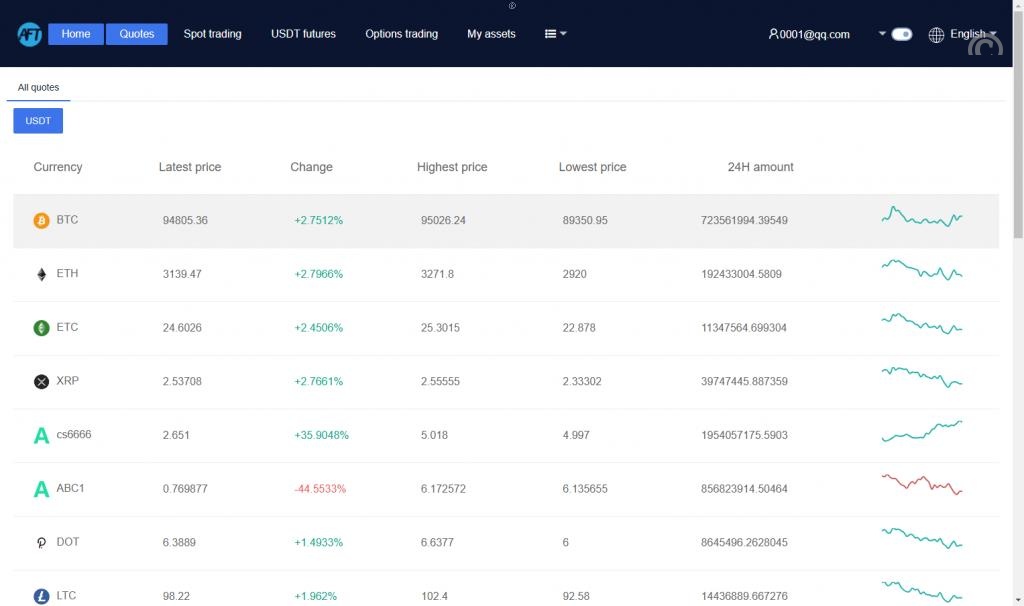Click the globe language icon
The image size is (1024, 606).
(936, 35)
